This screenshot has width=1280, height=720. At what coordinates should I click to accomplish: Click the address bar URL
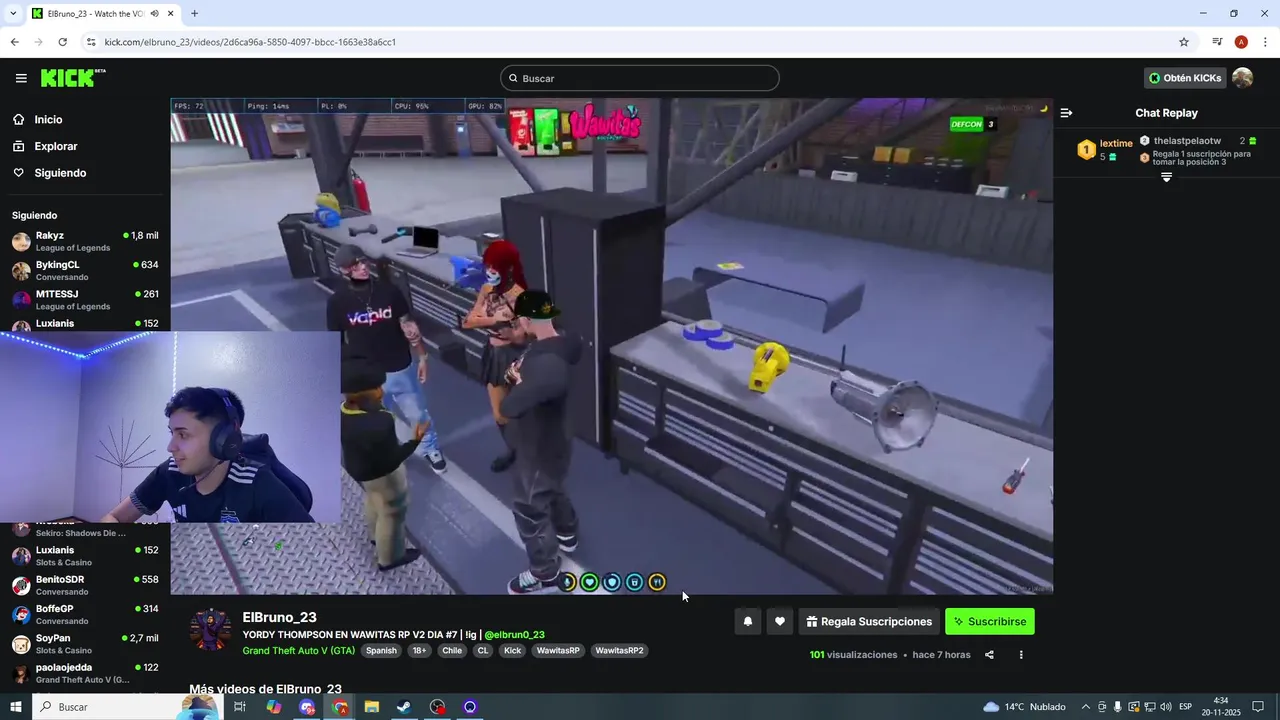click(250, 42)
